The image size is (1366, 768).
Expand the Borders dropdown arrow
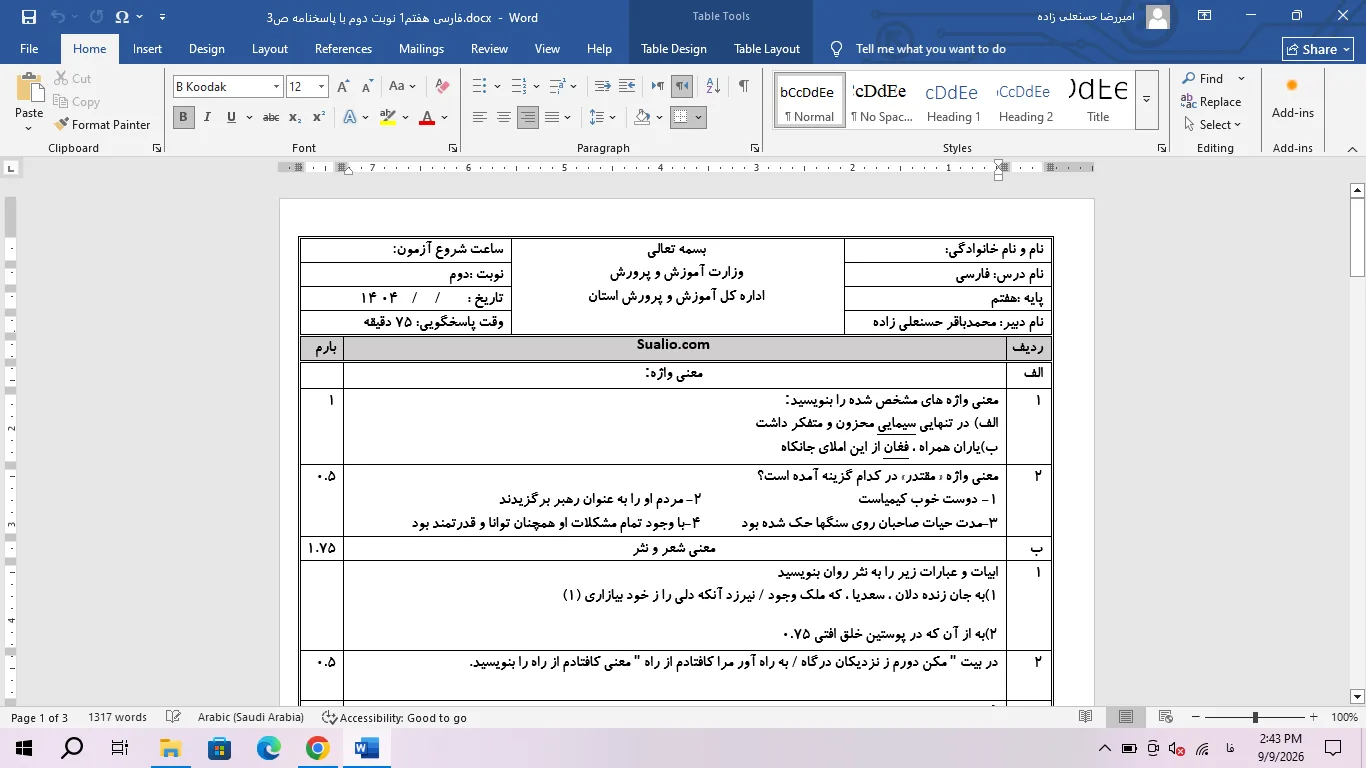coord(698,117)
